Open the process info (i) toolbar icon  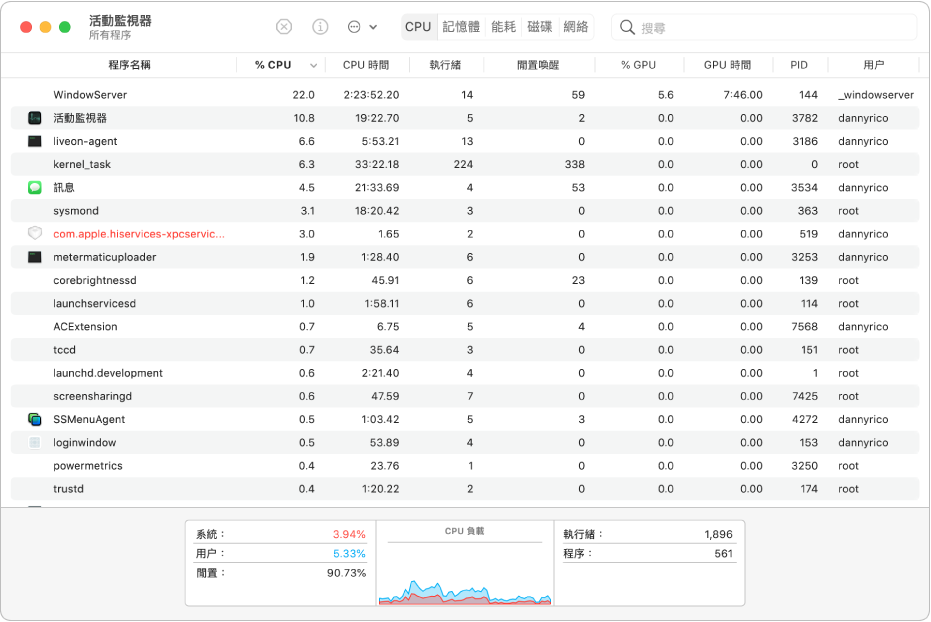(320, 27)
